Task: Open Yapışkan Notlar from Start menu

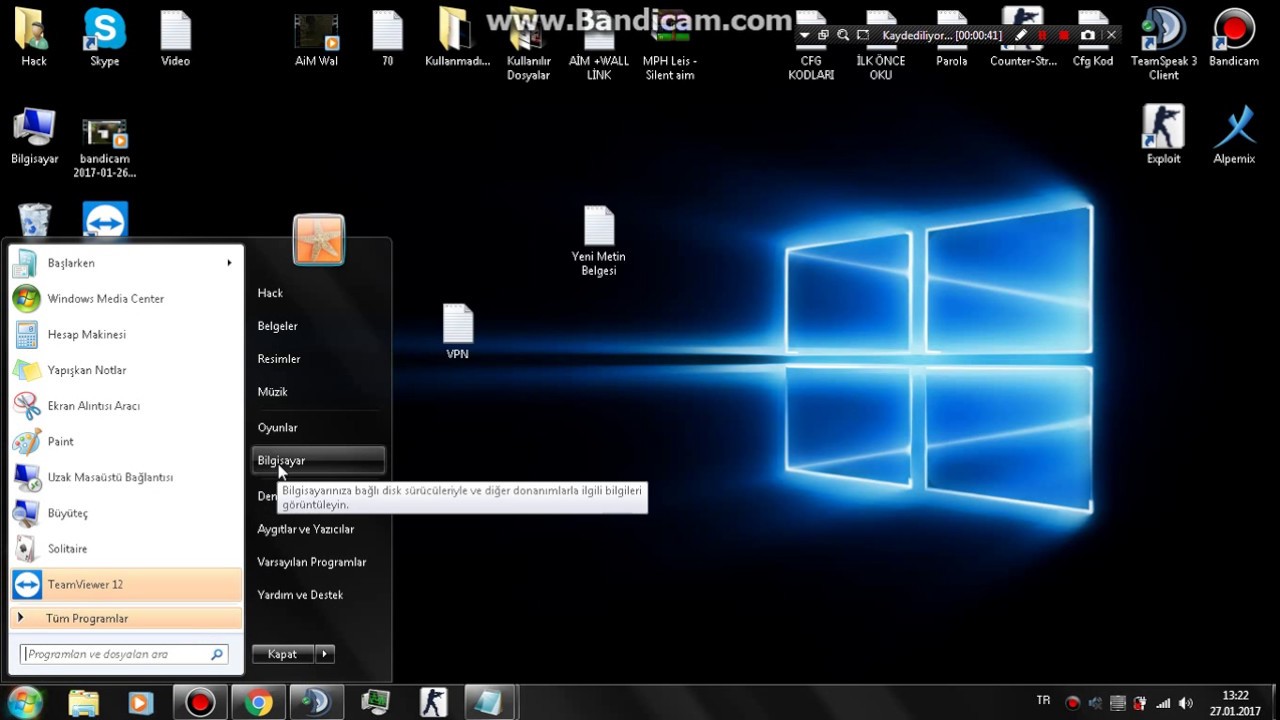Action: pos(126,370)
